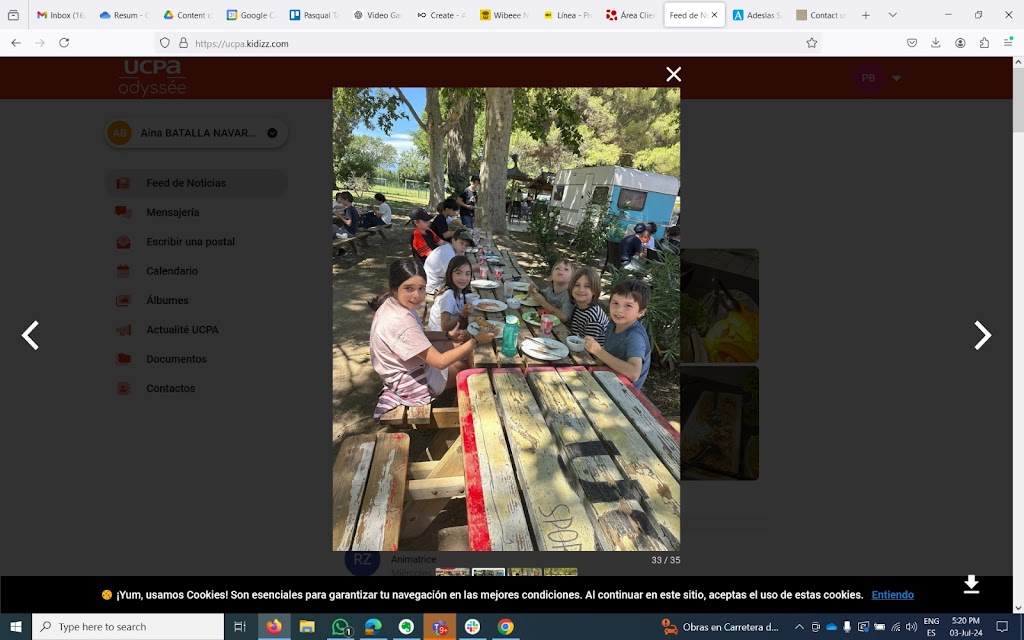This screenshot has height=640, width=1024.
Task: Click the PB user avatar
Action: click(x=868, y=78)
